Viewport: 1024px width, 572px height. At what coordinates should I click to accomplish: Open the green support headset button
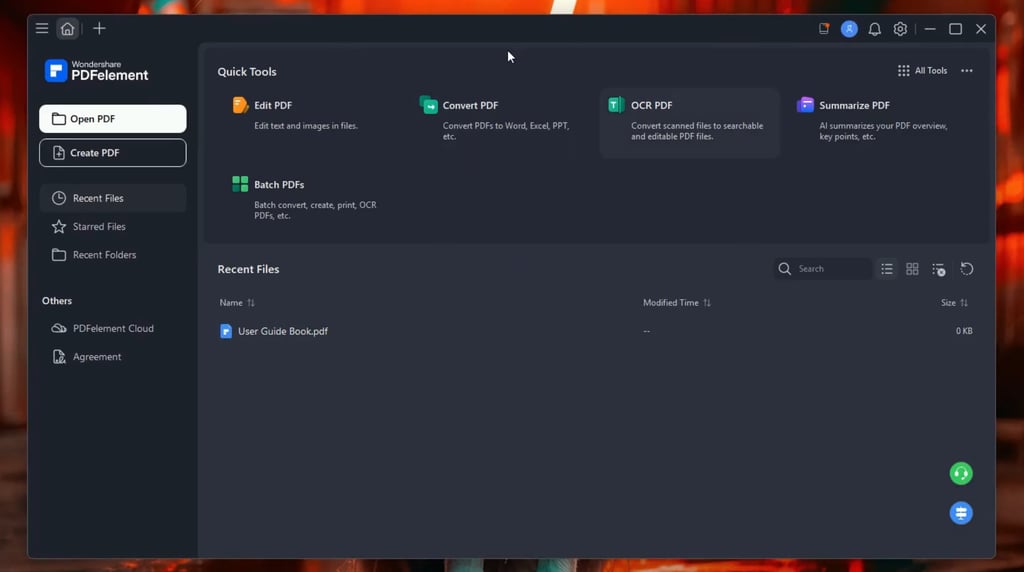[x=961, y=473]
